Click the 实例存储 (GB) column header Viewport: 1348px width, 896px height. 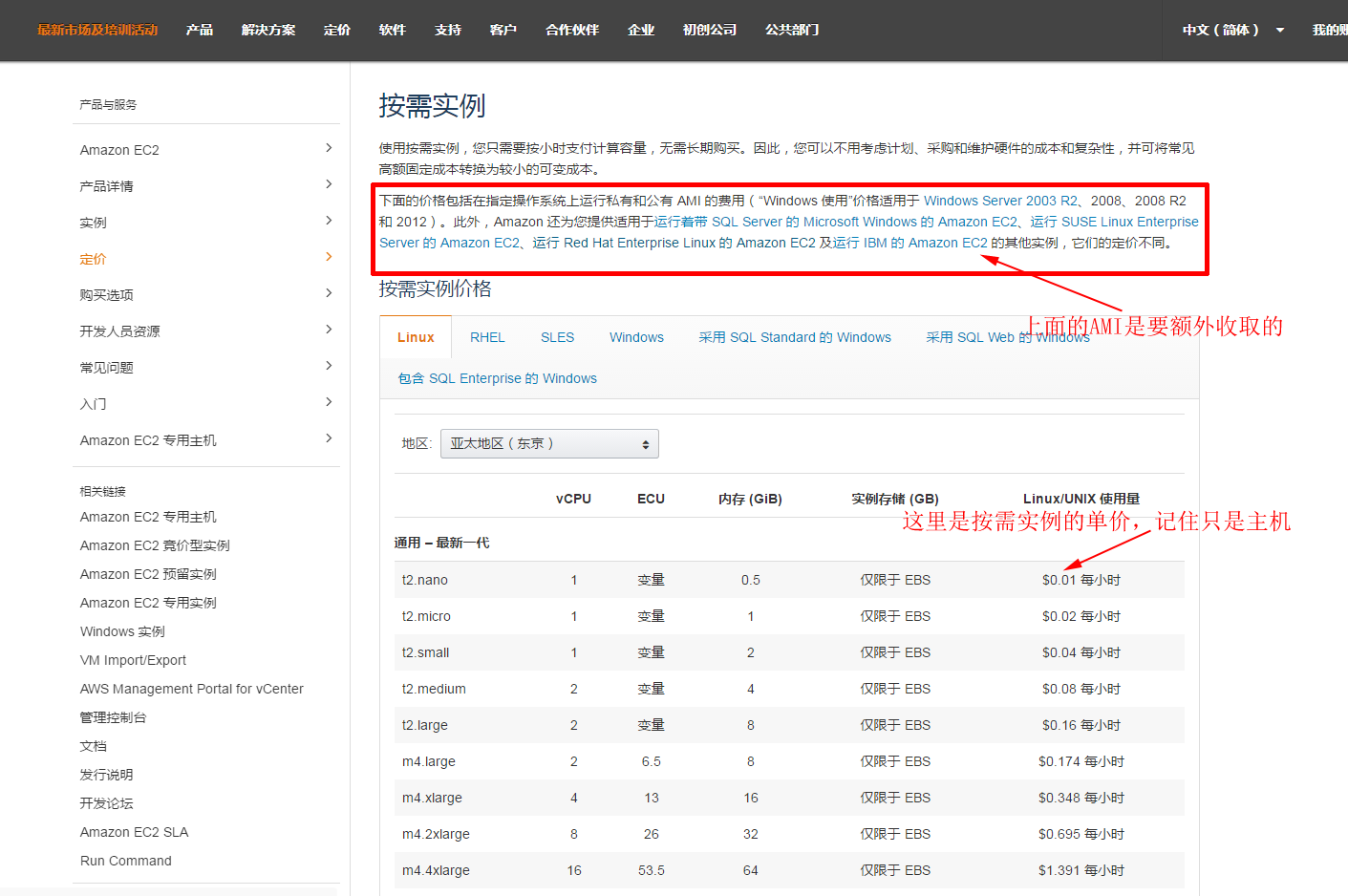point(895,499)
